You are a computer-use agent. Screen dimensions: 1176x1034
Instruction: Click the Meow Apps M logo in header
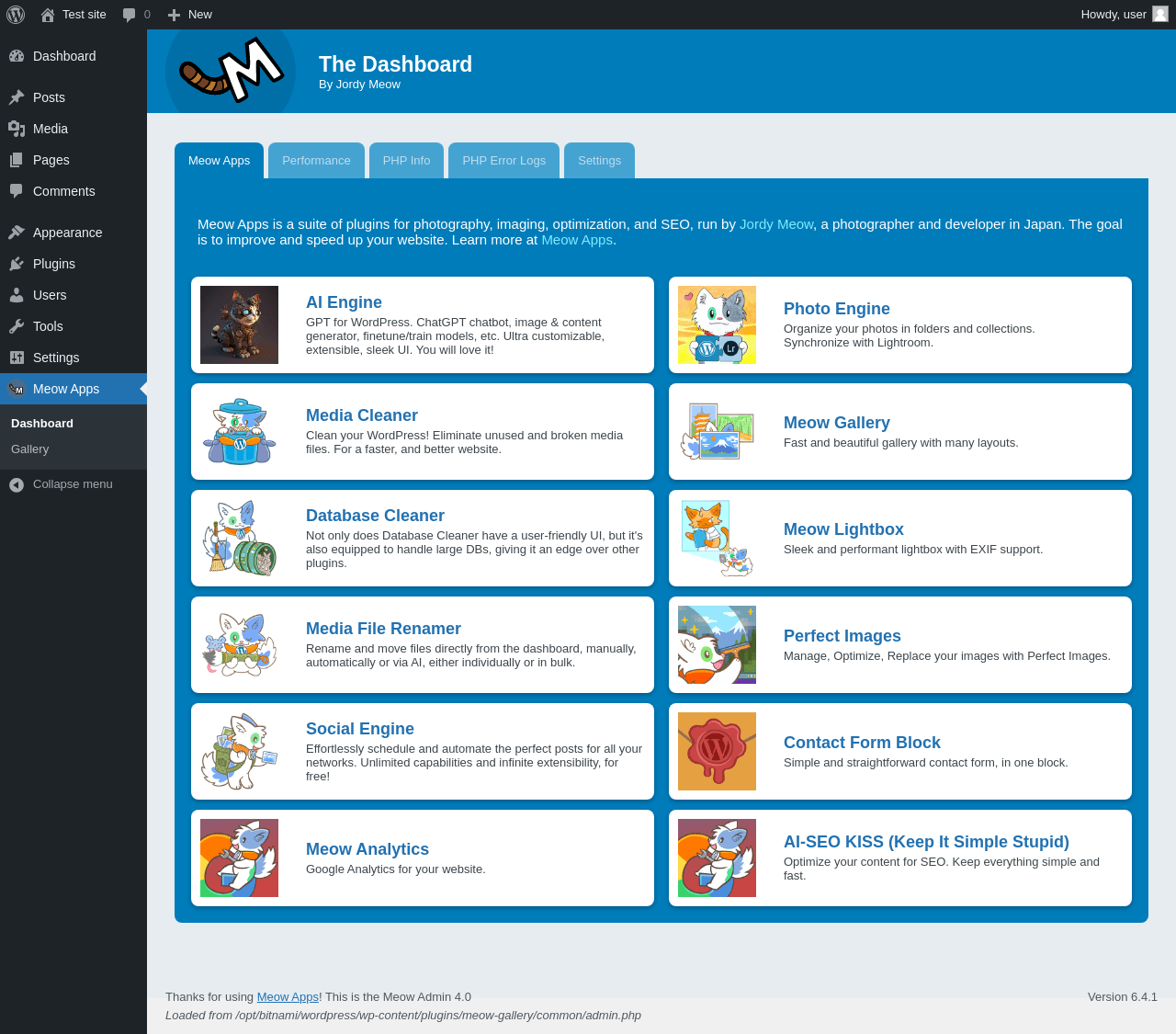[231, 71]
